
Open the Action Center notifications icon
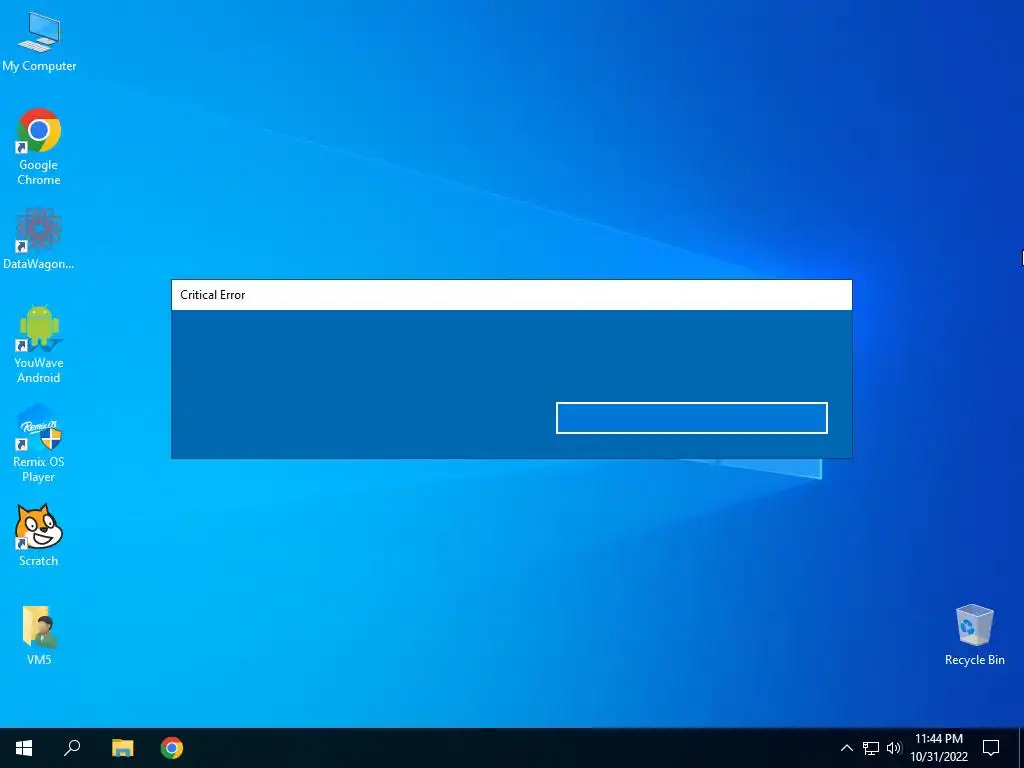pyautogui.click(x=991, y=748)
